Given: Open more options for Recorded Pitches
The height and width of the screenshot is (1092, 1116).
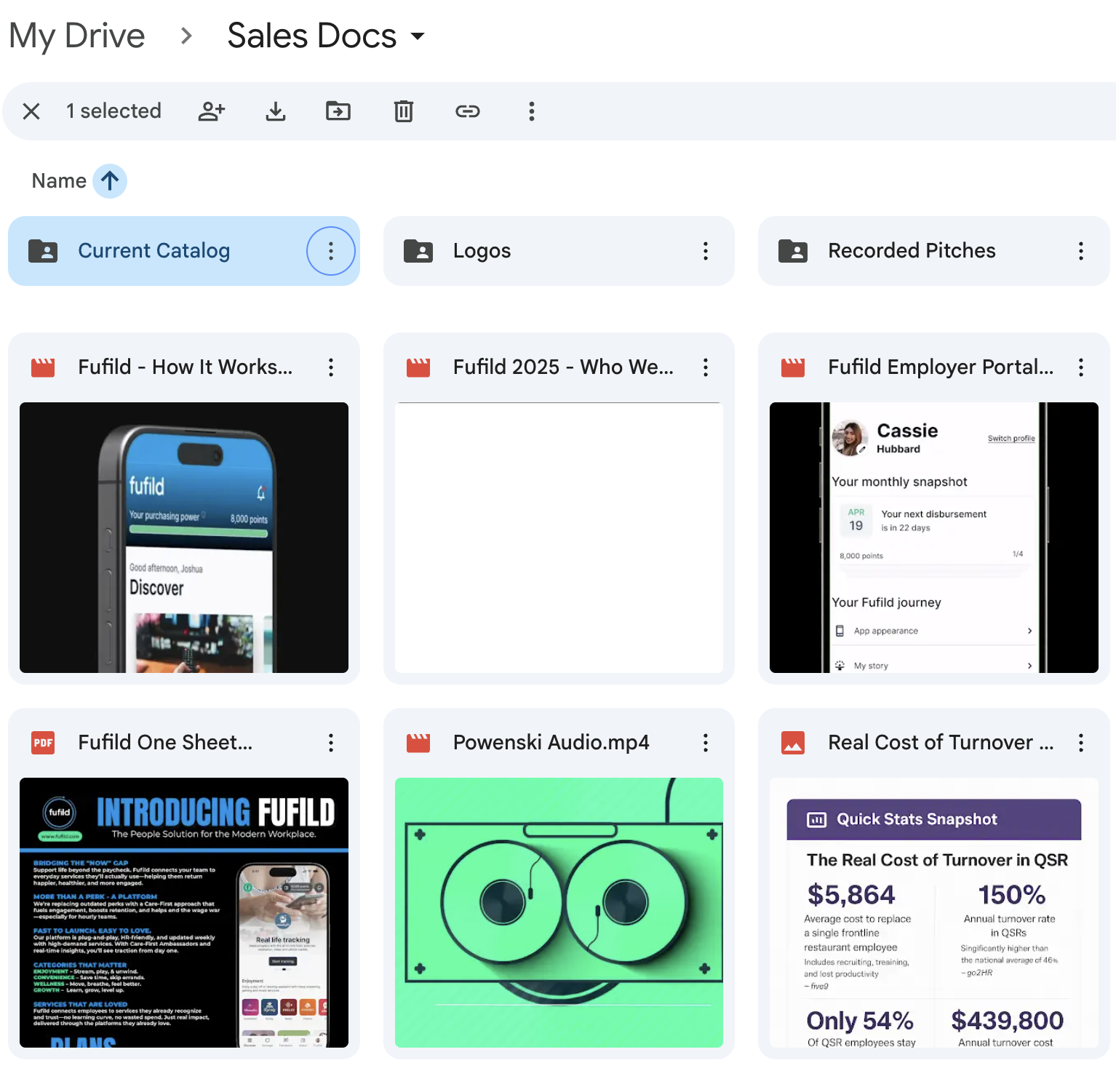Looking at the screenshot, I should point(1081,251).
